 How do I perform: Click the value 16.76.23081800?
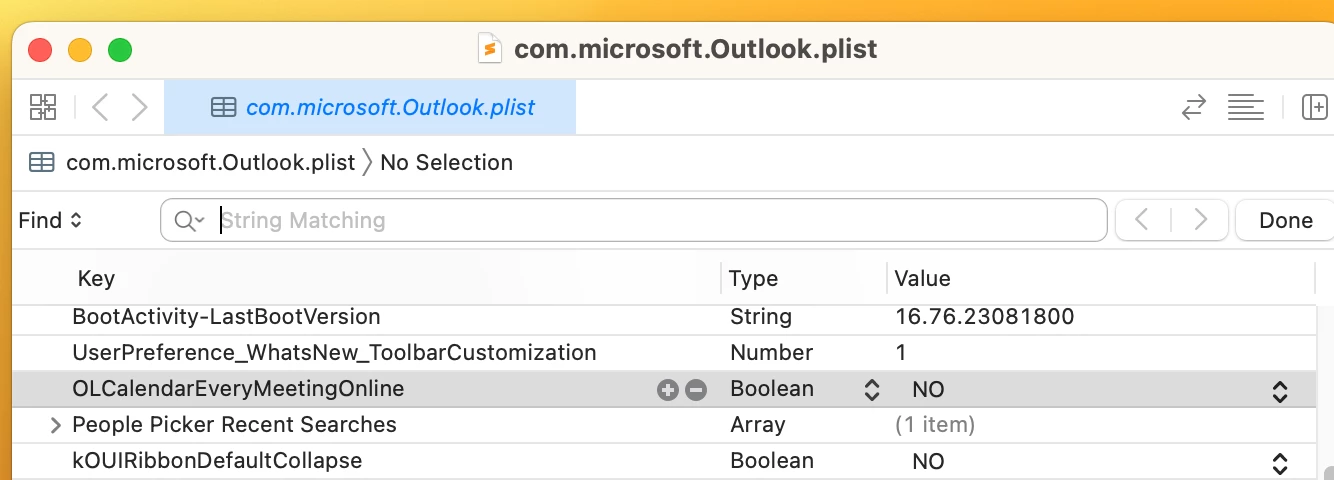(985, 317)
